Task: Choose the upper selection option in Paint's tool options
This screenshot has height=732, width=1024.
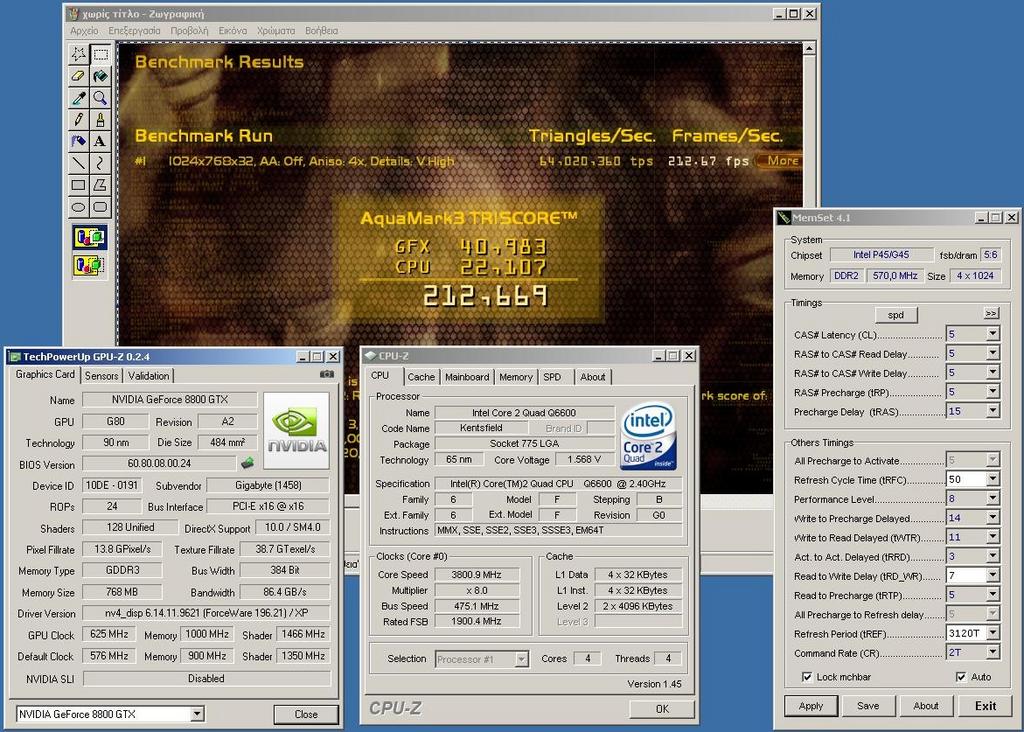Action: coord(89,237)
